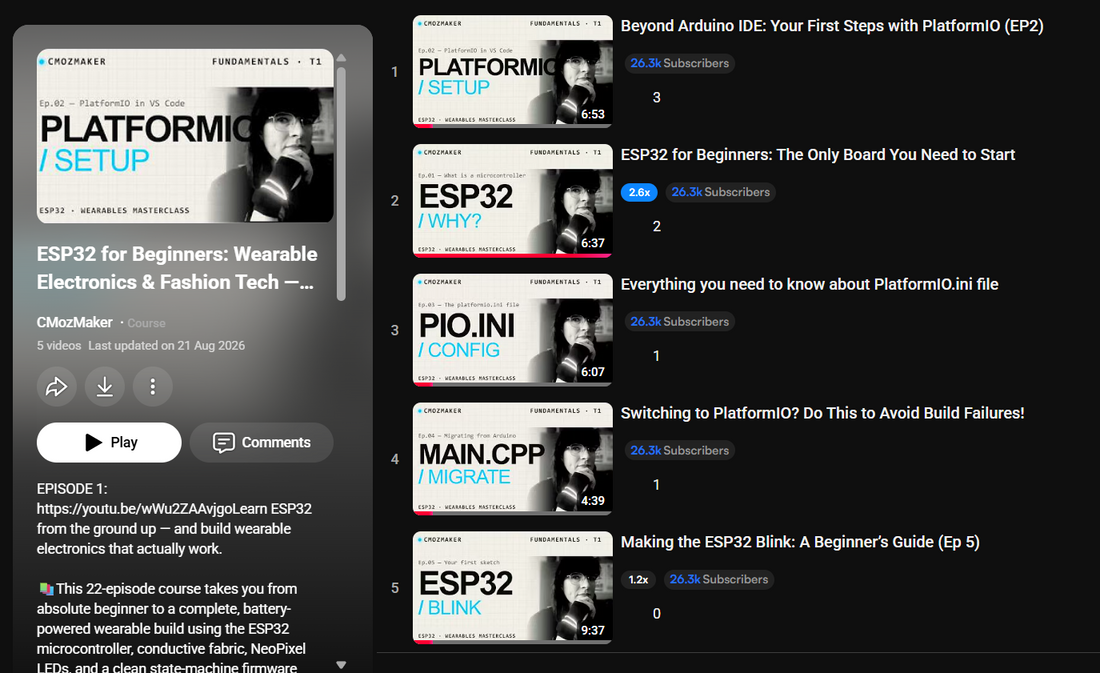The image size is (1100, 673).
Task: Click the ESP32 / BLINK video thumbnail
Action: click(512, 587)
